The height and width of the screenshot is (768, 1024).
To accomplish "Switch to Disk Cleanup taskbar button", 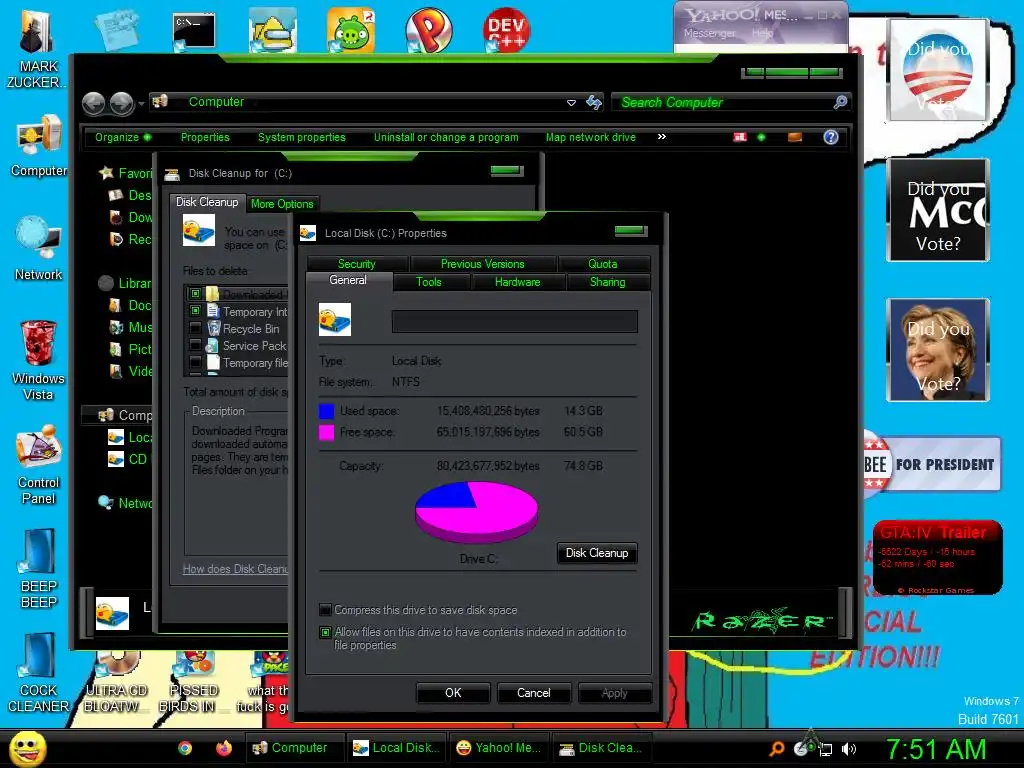I will [x=601, y=748].
